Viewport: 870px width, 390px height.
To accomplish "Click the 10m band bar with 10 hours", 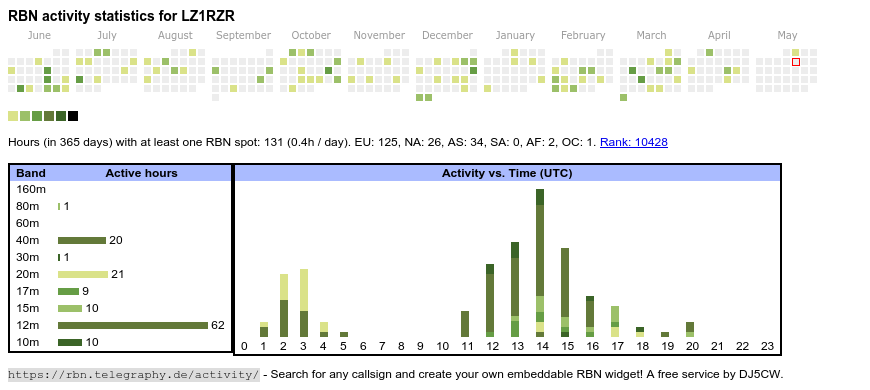I will 70,342.
